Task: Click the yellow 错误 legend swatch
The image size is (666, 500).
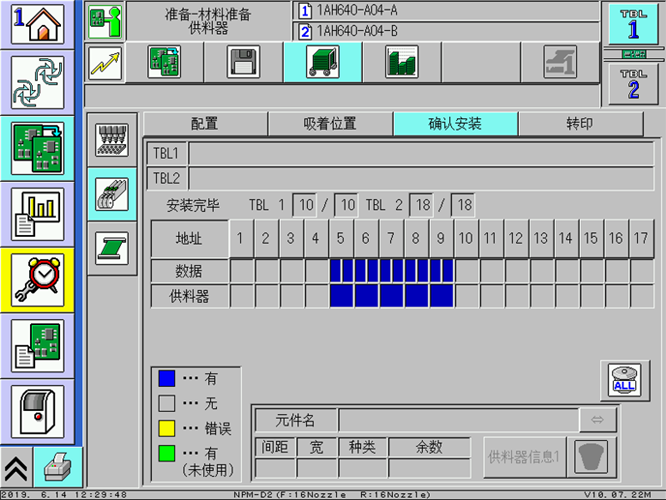Action: (166, 428)
